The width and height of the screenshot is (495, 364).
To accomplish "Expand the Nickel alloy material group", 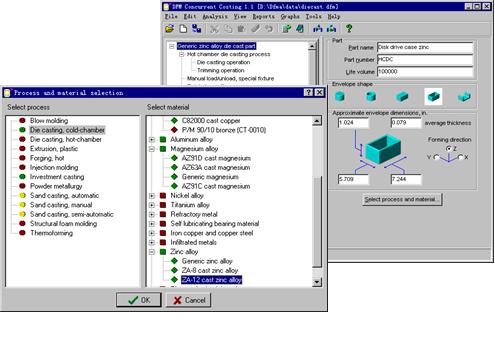I will (x=152, y=196).
